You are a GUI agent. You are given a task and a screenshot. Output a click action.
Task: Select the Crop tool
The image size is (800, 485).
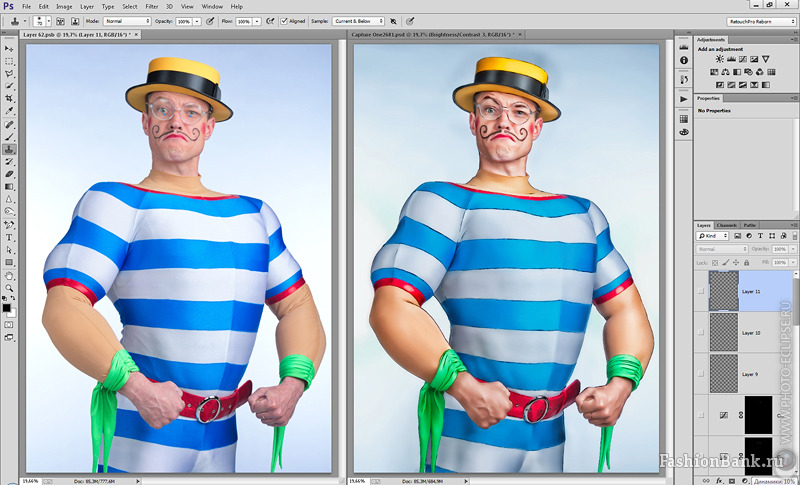tap(9, 98)
